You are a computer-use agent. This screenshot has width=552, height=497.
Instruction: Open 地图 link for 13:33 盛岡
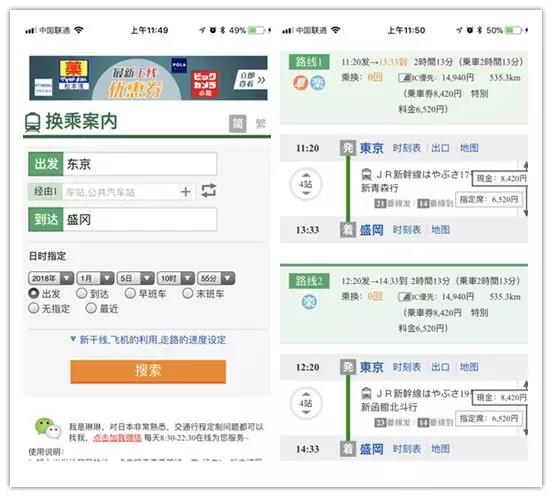coord(440,230)
